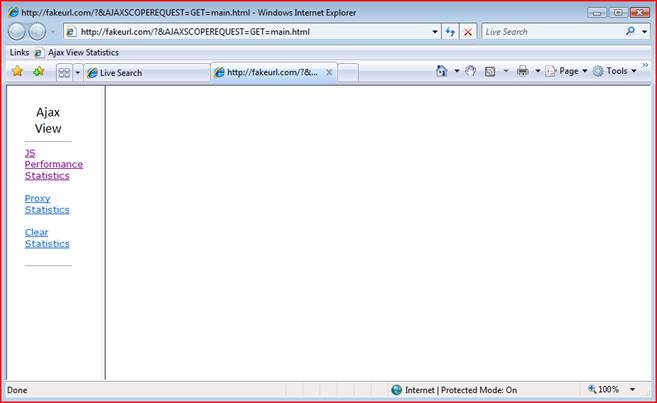Expand the address bar history dropdown
This screenshot has width=657, height=403.
click(435, 32)
